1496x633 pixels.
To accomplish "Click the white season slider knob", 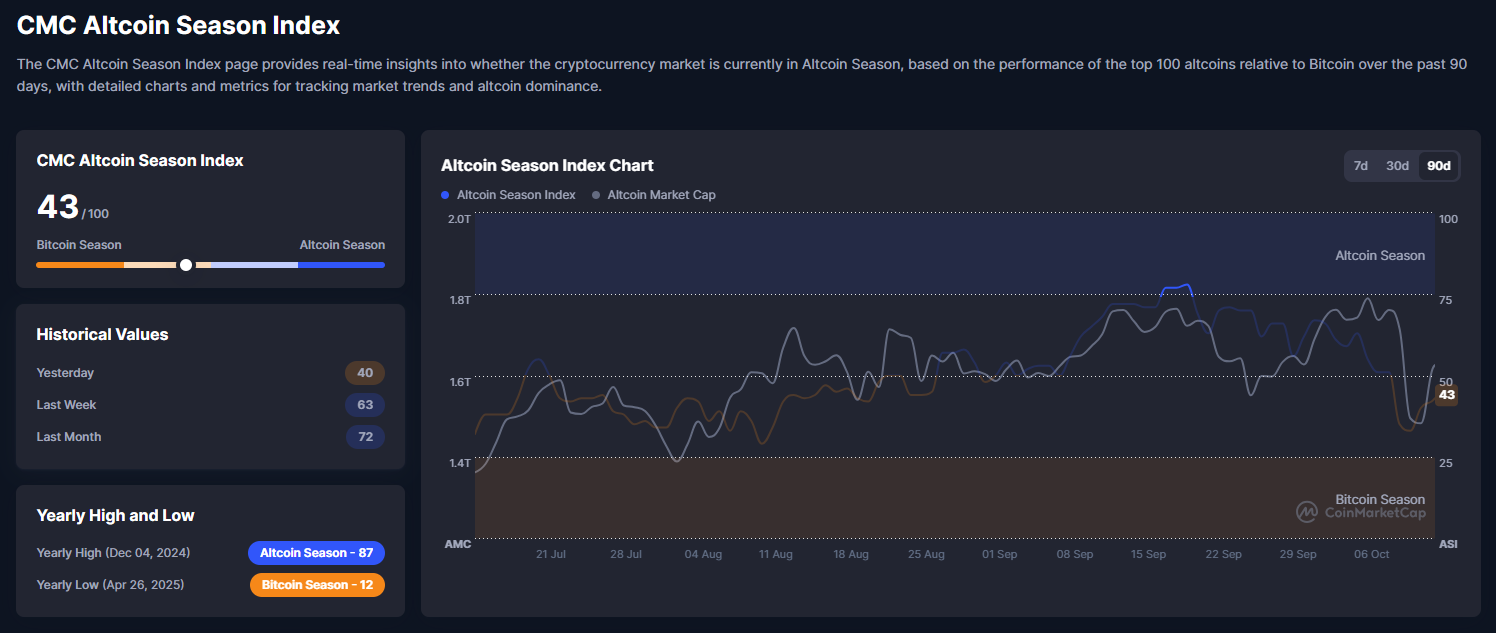I will 185,265.
